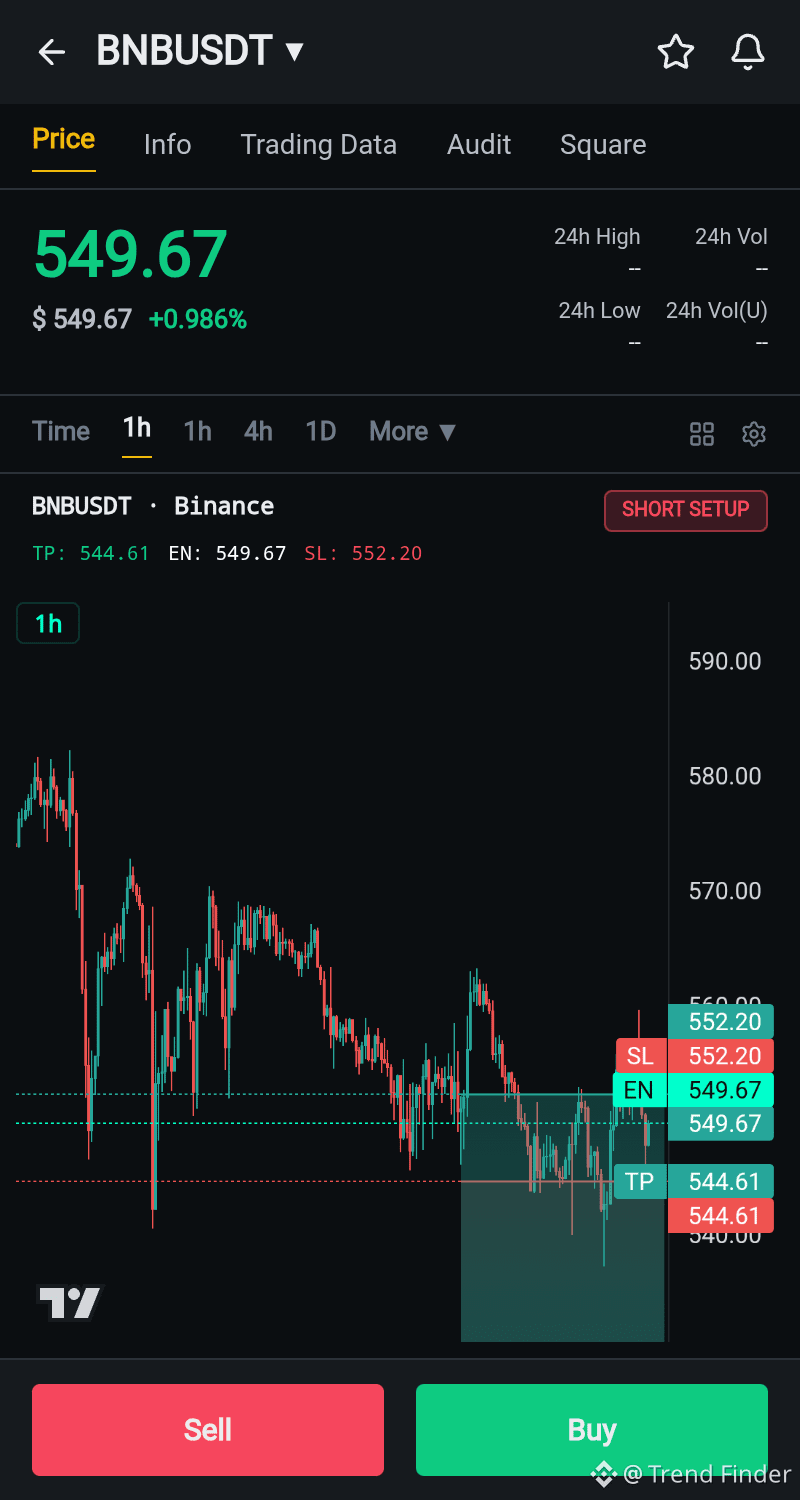This screenshot has height=1500, width=800.
Task: Tap the green Buy button
Action: (x=592, y=1430)
